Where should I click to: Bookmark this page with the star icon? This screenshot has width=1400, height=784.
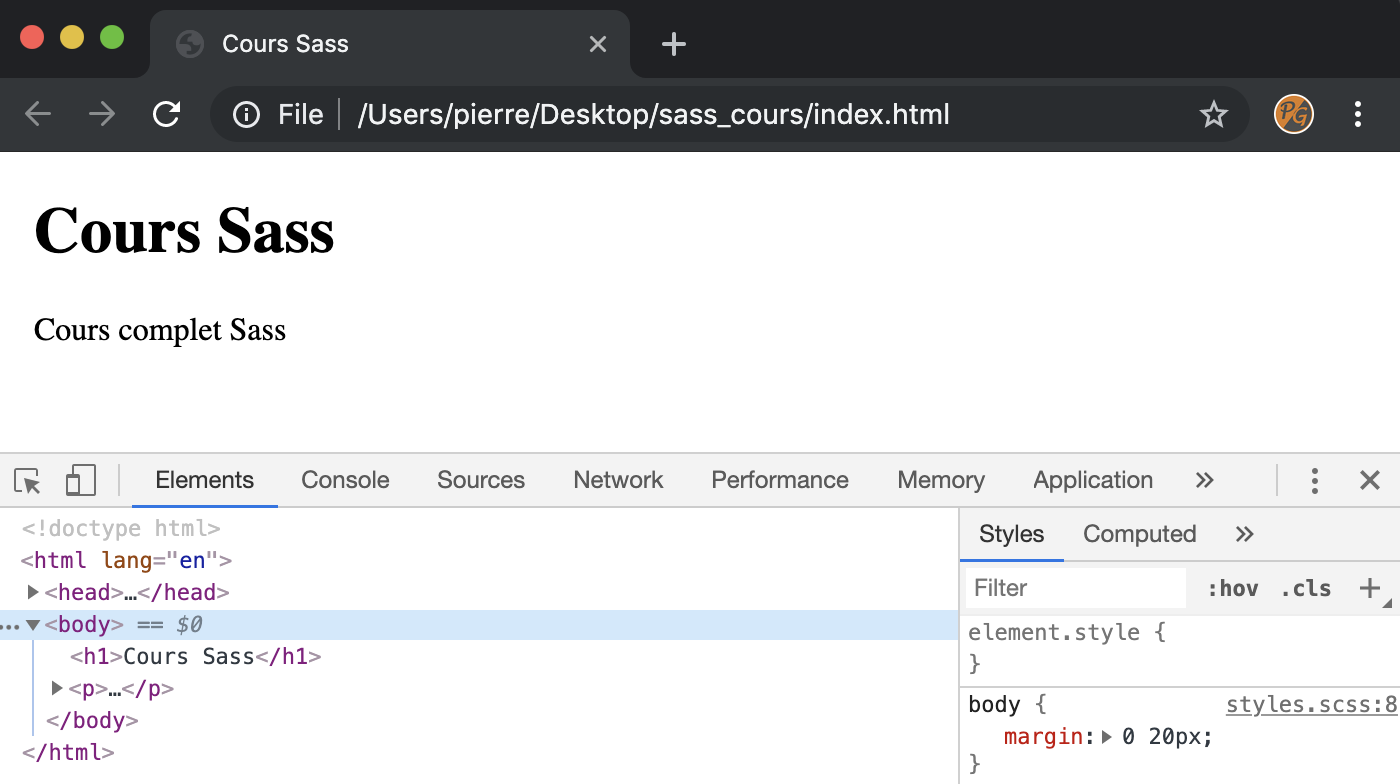[1213, 115]
